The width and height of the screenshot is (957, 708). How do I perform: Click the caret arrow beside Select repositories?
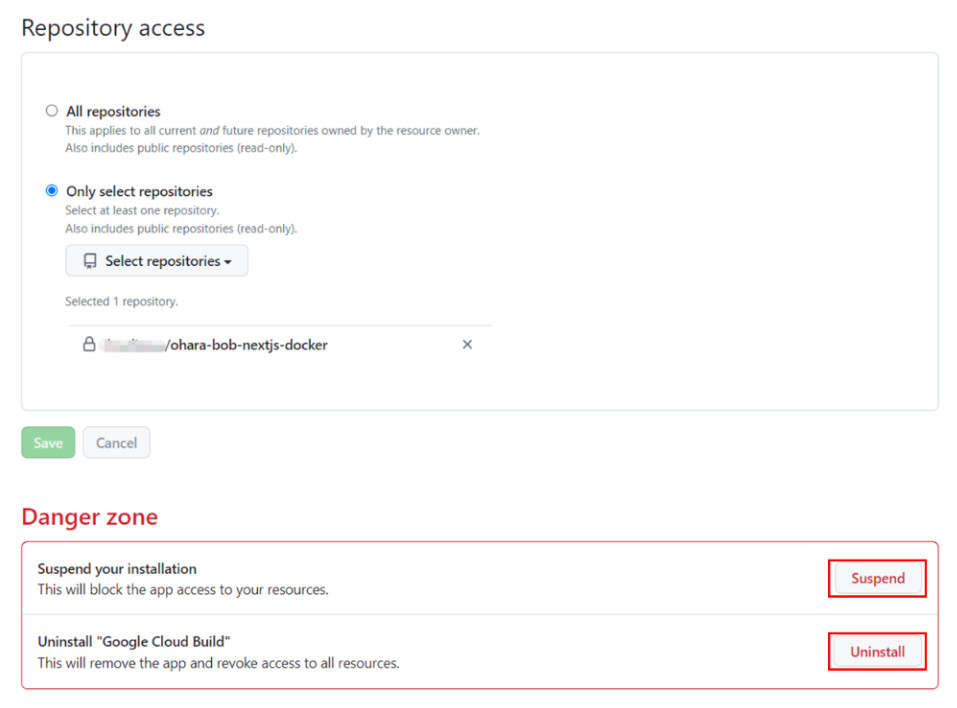228,262
